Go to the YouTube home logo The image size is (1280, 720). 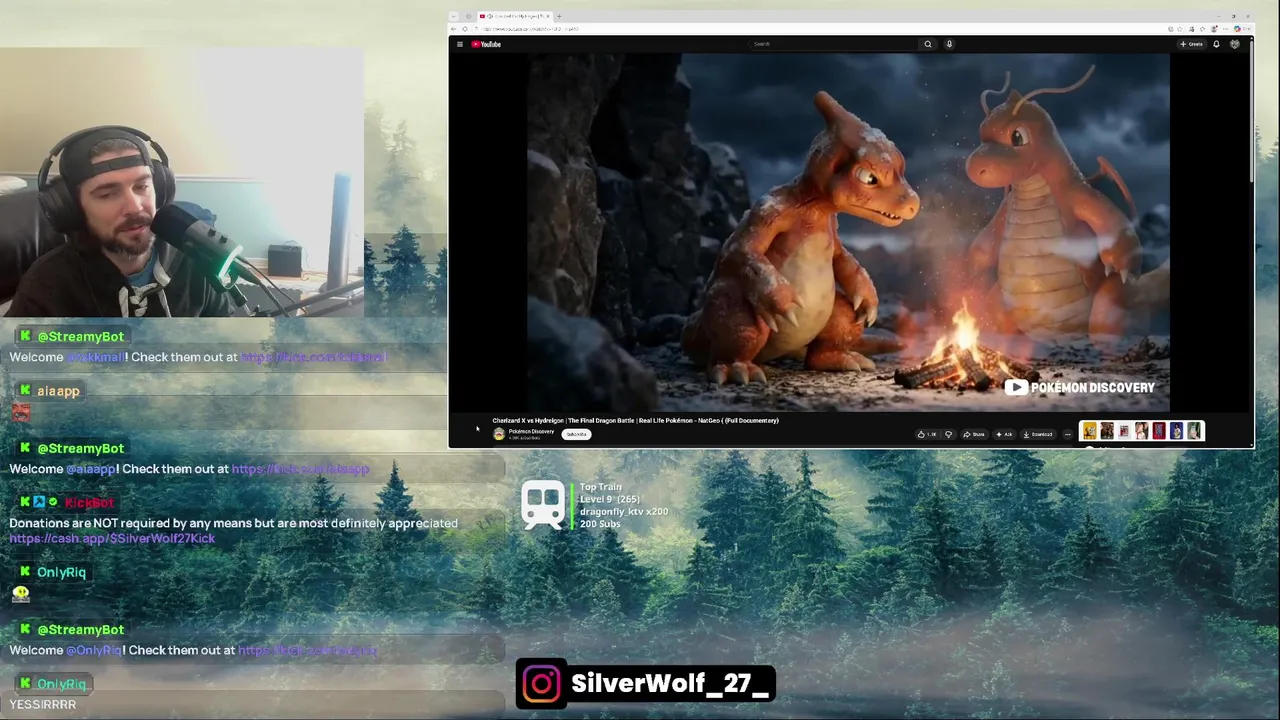coord(487,44)
